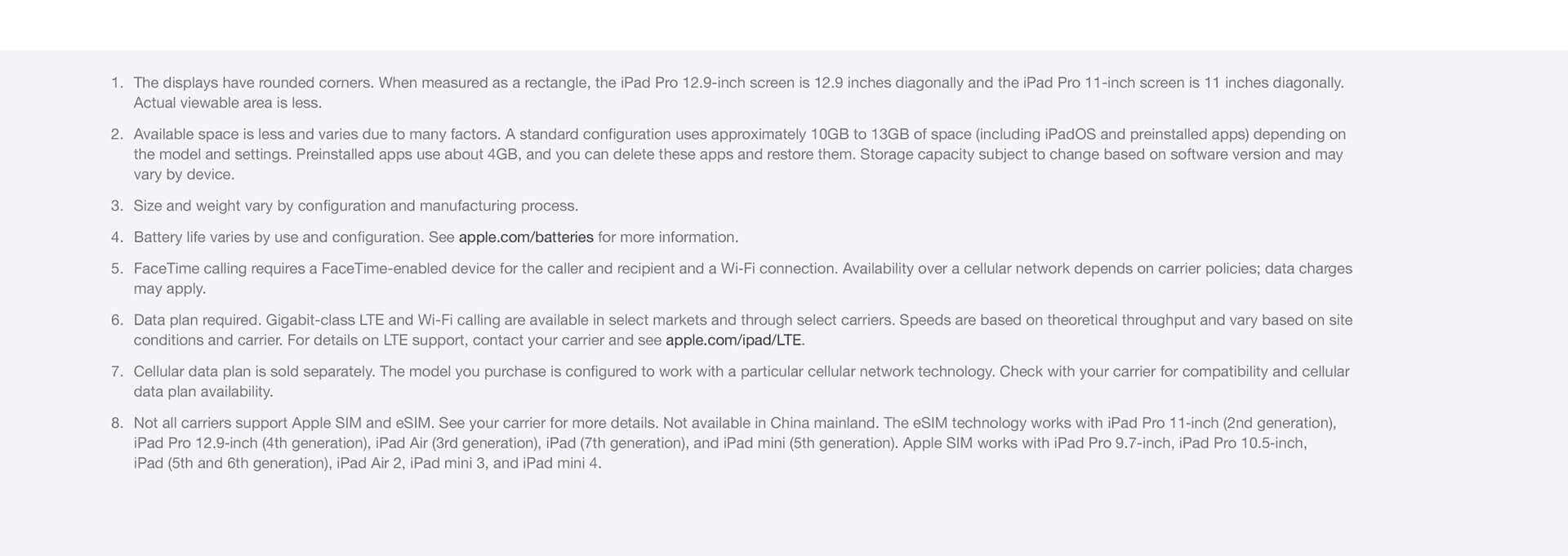
Task: Click the footnote number 1 marker
Action: click(117, 83)
